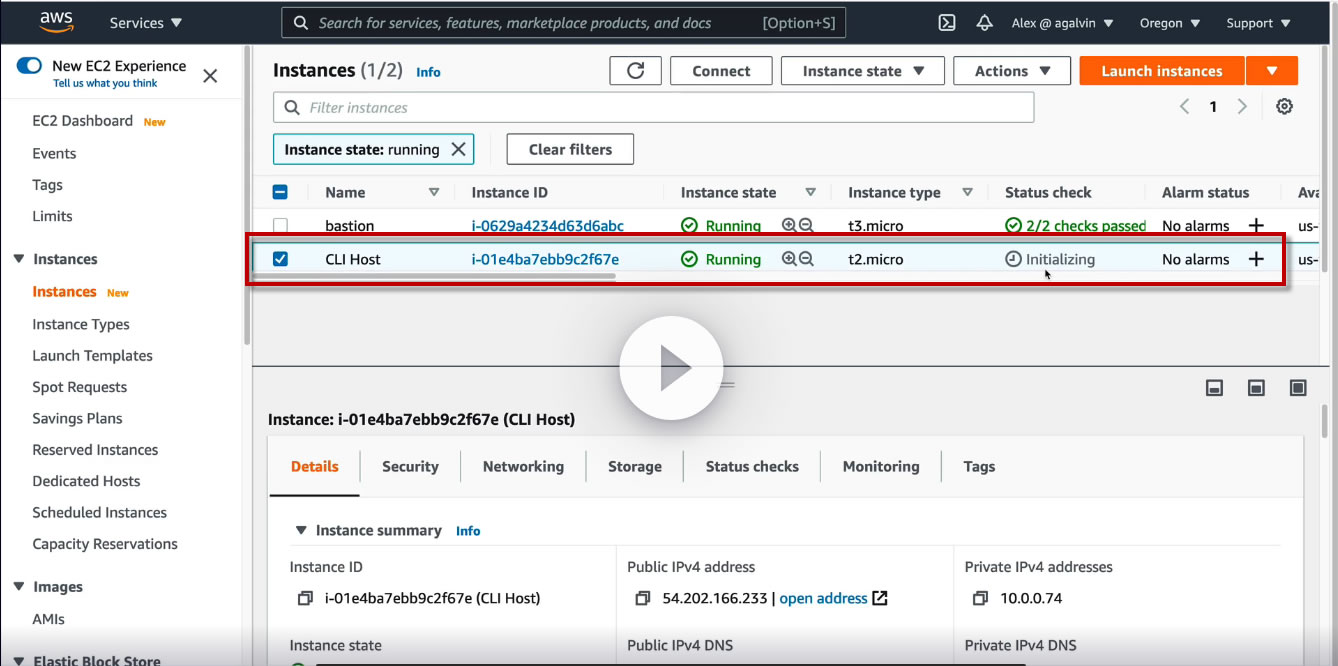Play the video overlay button
Viewport: 1338px width, 666px height.
pyautogui.click(x=671, y=368)
